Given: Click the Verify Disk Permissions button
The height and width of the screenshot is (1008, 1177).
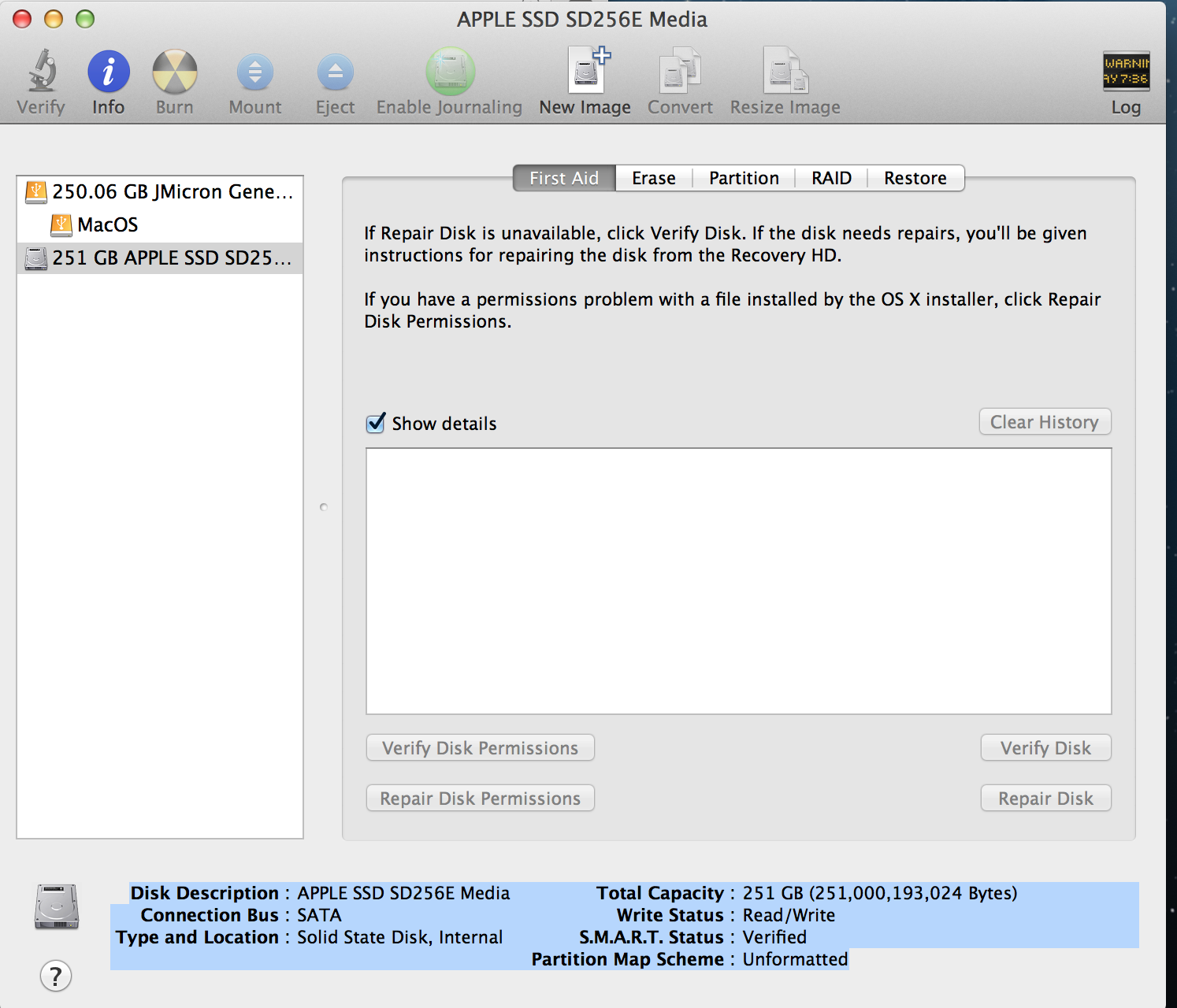Looking at the screenshot, I should [481, 748].
